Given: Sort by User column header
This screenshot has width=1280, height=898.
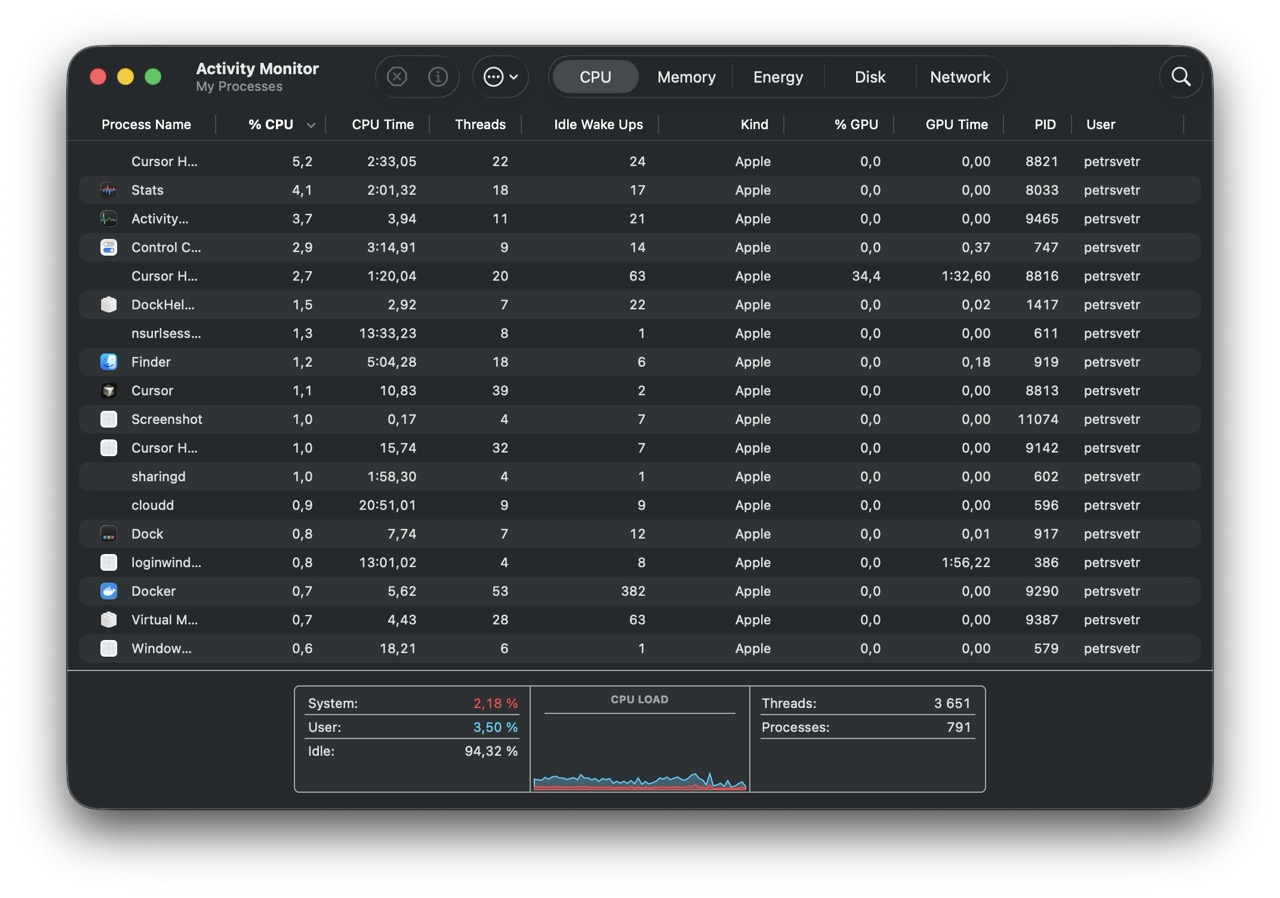Looking at the screenshot, I should (1100, 125).
